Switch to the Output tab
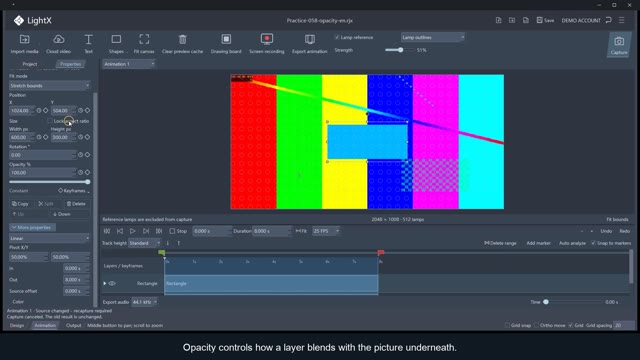This screenshot has height=360, width=640. point(73,325)
